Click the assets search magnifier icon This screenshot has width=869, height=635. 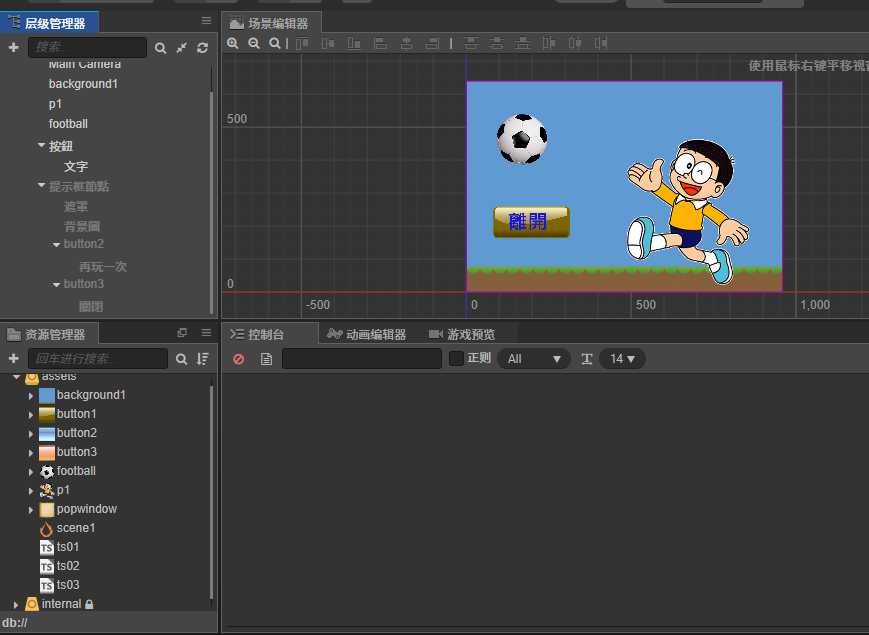[x=181, y=359]
